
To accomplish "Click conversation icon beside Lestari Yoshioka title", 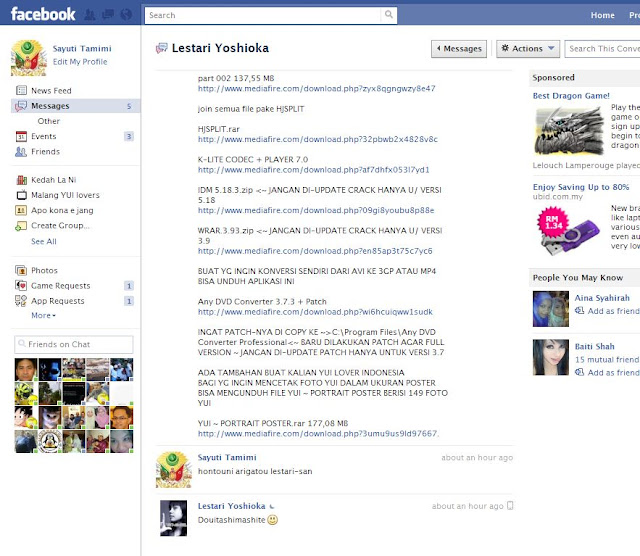I will (162, 48).
